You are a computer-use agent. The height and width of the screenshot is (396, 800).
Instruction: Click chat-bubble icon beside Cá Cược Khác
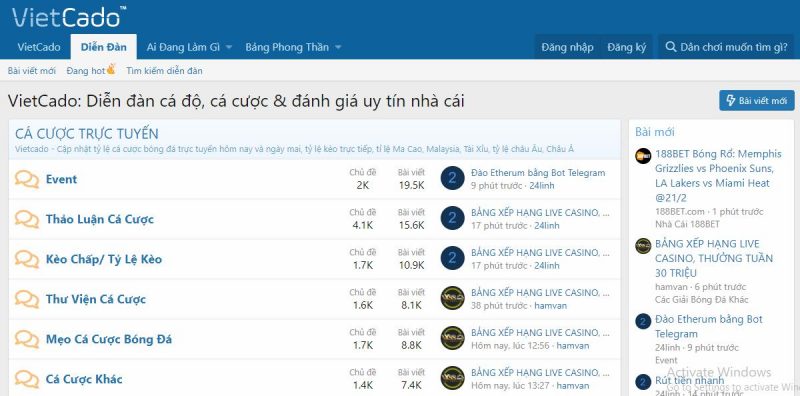[x=27, y=379]
